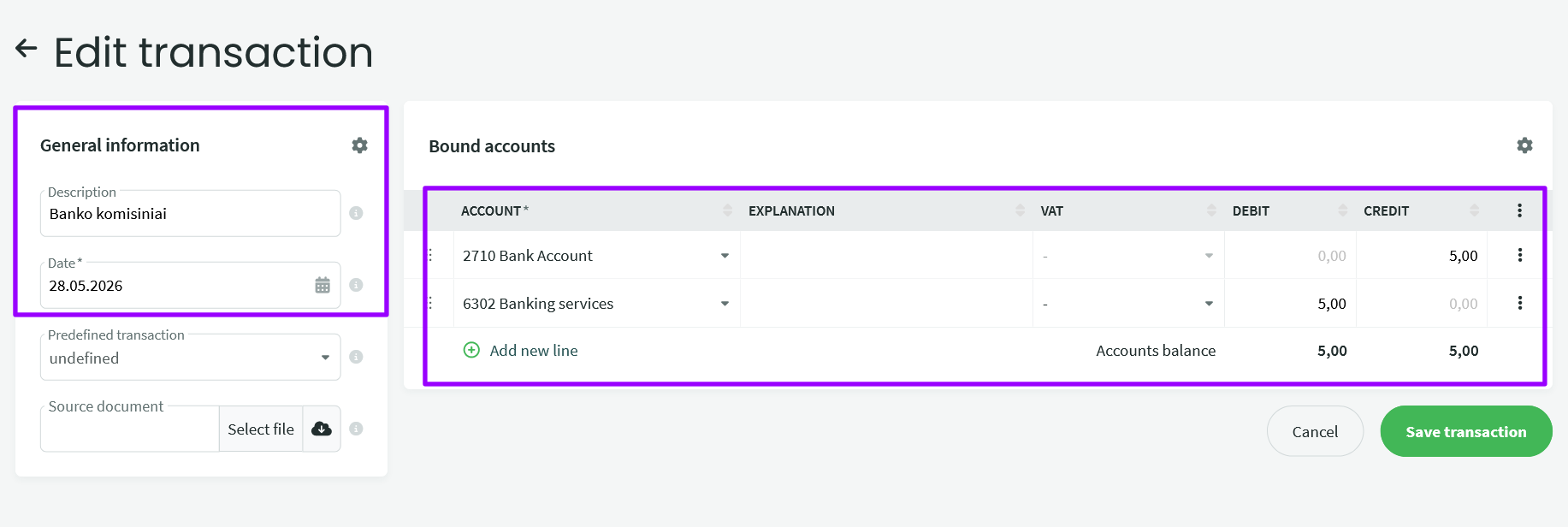This screenshot has width=1568, height=527.
Task: Click the info icon beside the Description field
Action: [x=356, y=213]
